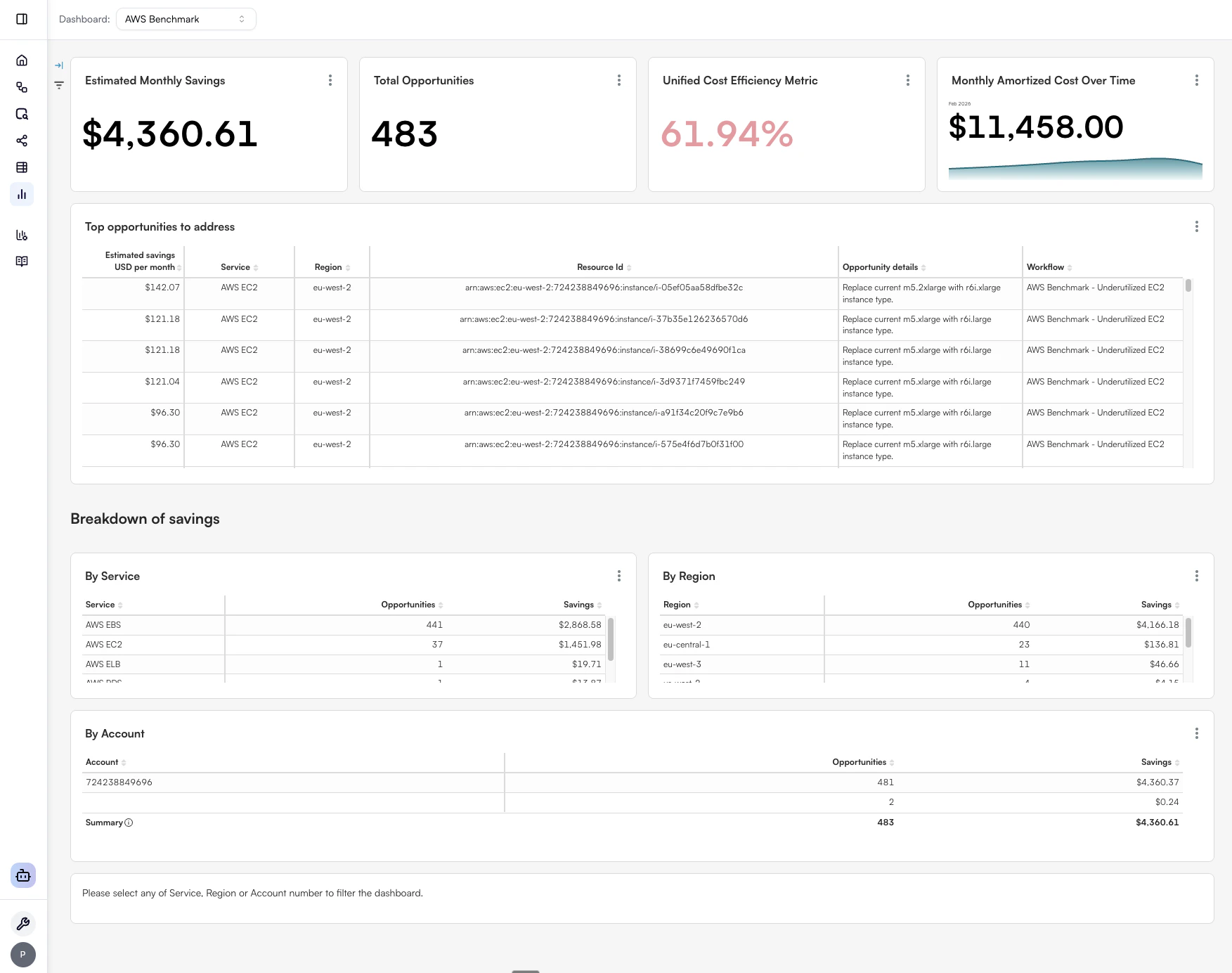Click resource ending a91f34c20f9c7e9b6
Screen dimensions: 1232x973
click(x=604, y=413)
